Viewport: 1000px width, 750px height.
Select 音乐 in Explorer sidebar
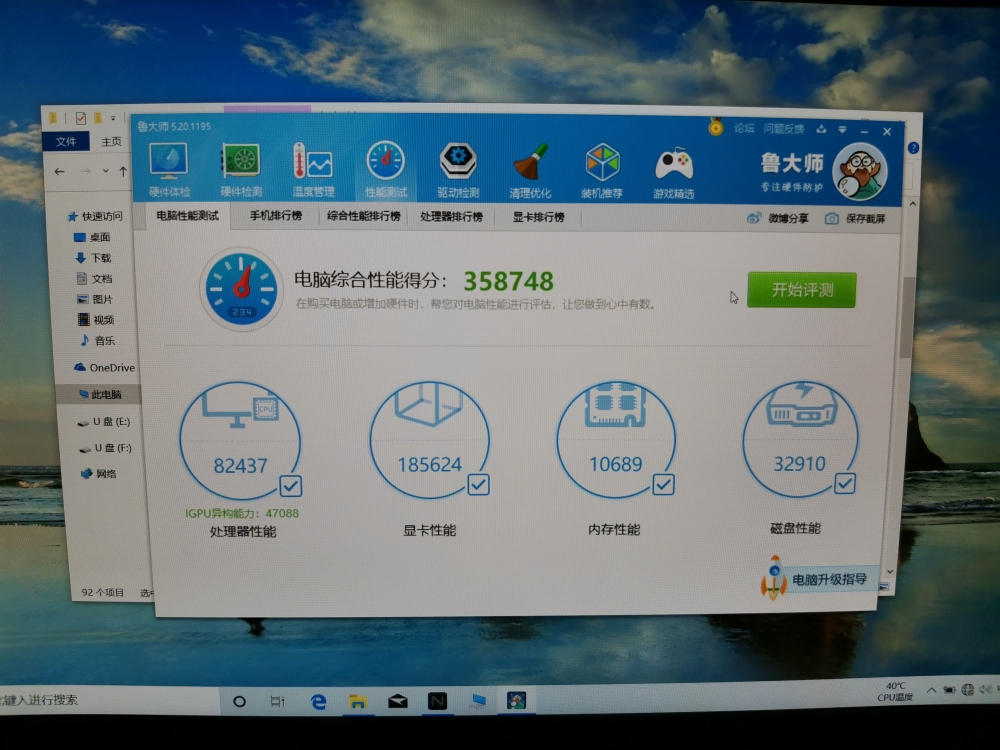pyautogui.click(x=97, y=341)
